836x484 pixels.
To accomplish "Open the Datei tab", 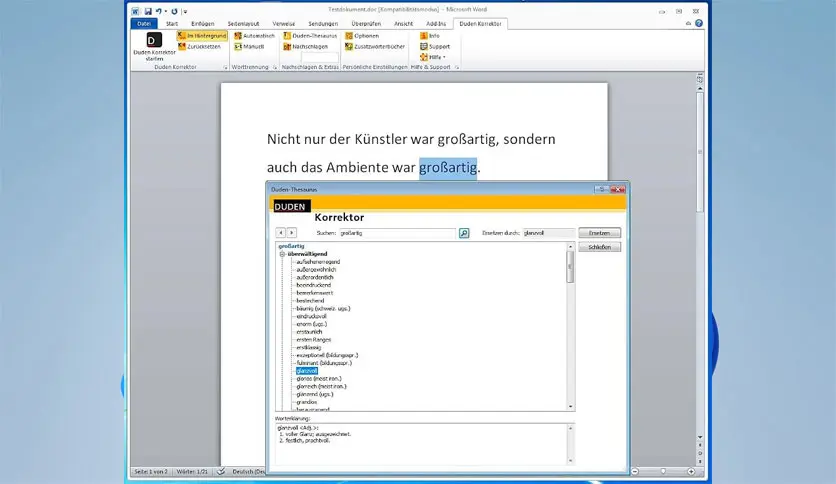I will pyautogui.click(x=144, y=23).
